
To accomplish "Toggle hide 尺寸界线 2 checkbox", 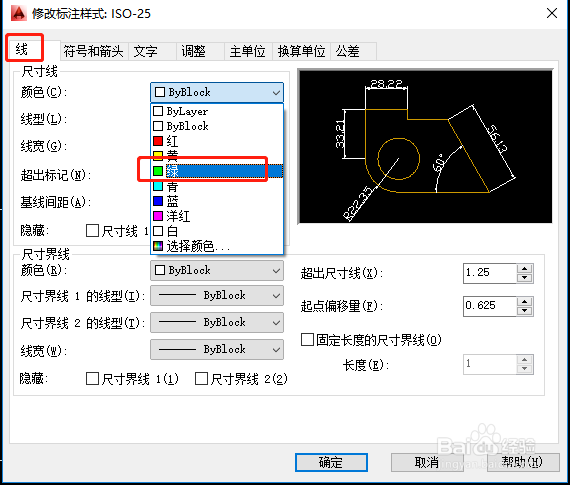I will point(201,378).
